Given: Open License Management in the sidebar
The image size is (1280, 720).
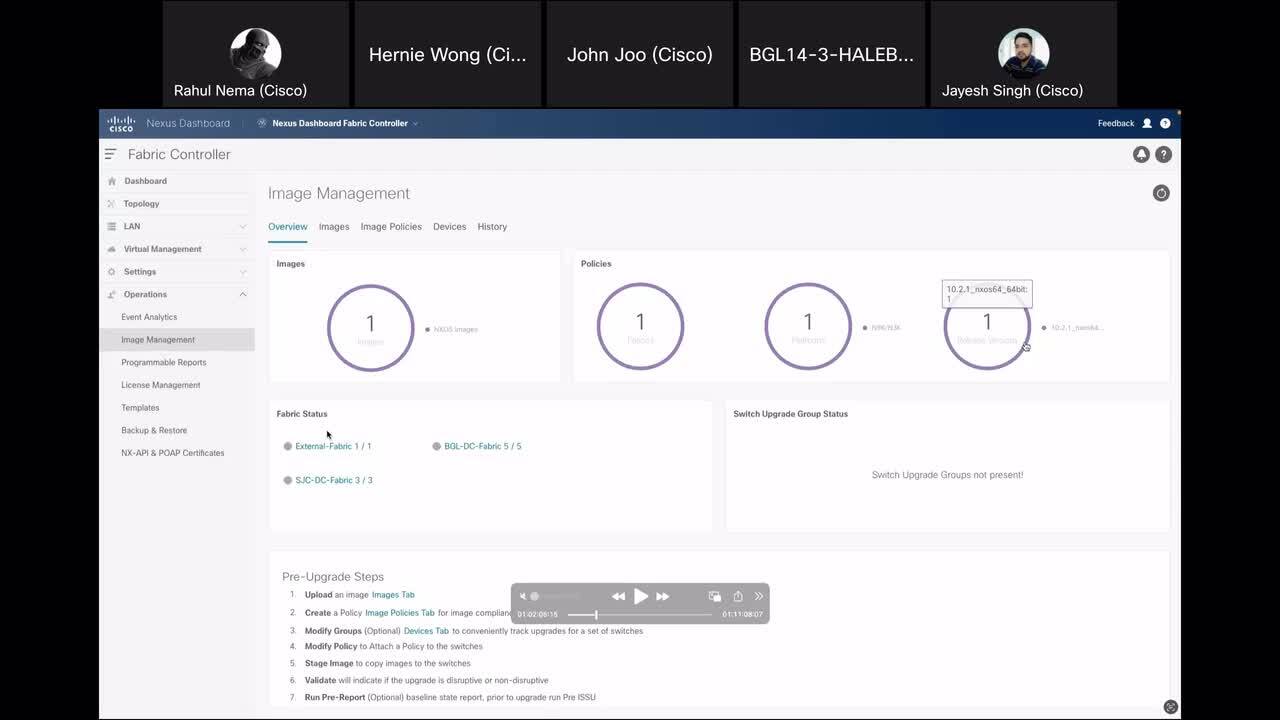Looking at the screenshot, I should [161, 385].
